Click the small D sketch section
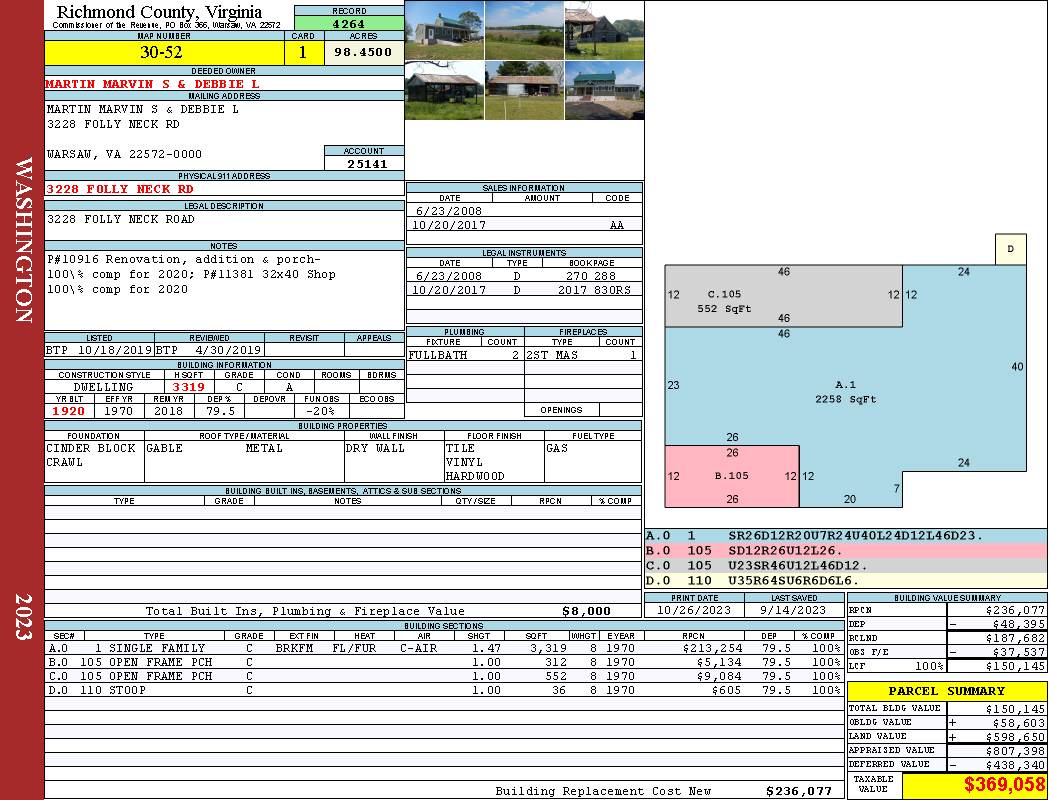This screenshot has width=1050, height=800. coord(1010,249)
